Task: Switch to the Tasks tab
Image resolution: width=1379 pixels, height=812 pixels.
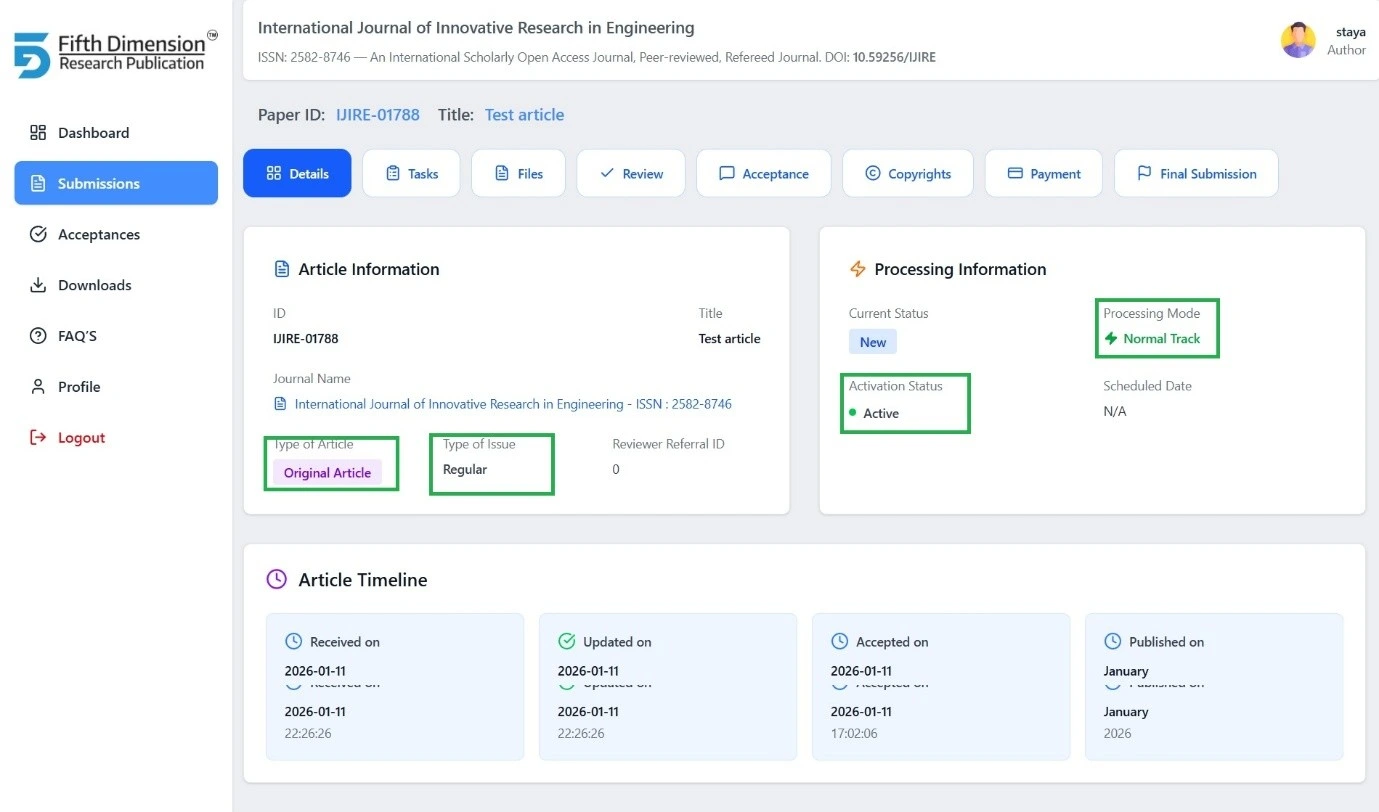Action: [x=411, y=173]
